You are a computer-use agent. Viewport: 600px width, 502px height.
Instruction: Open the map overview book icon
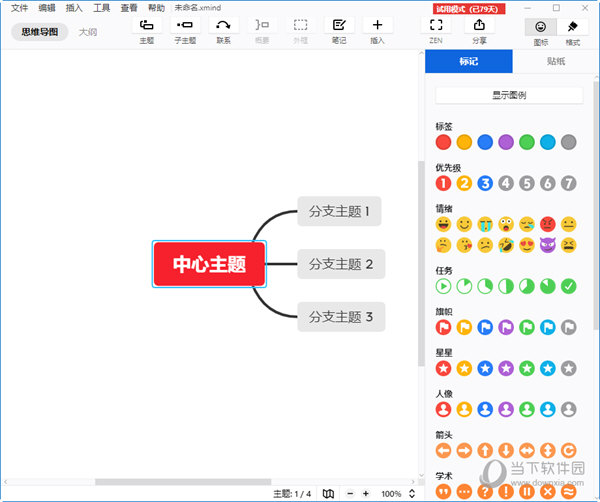[x=328, y=494]
